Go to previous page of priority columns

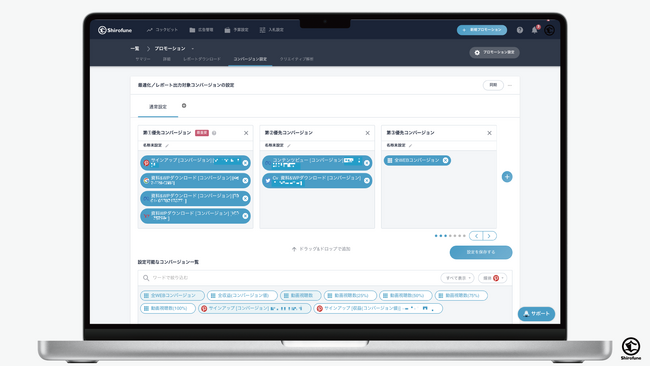click(476, 236)
